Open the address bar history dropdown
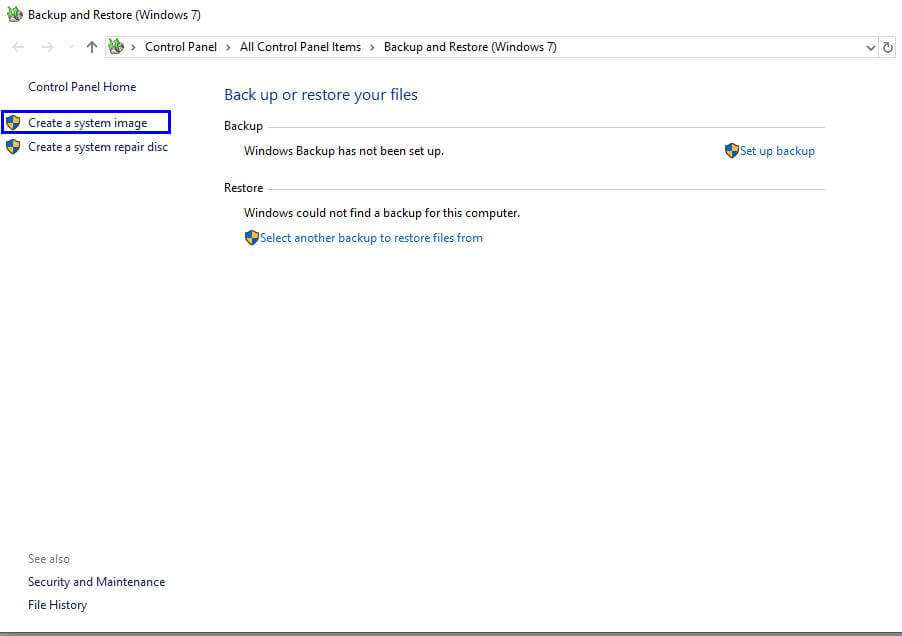902x636 pixels. (870, 48)
